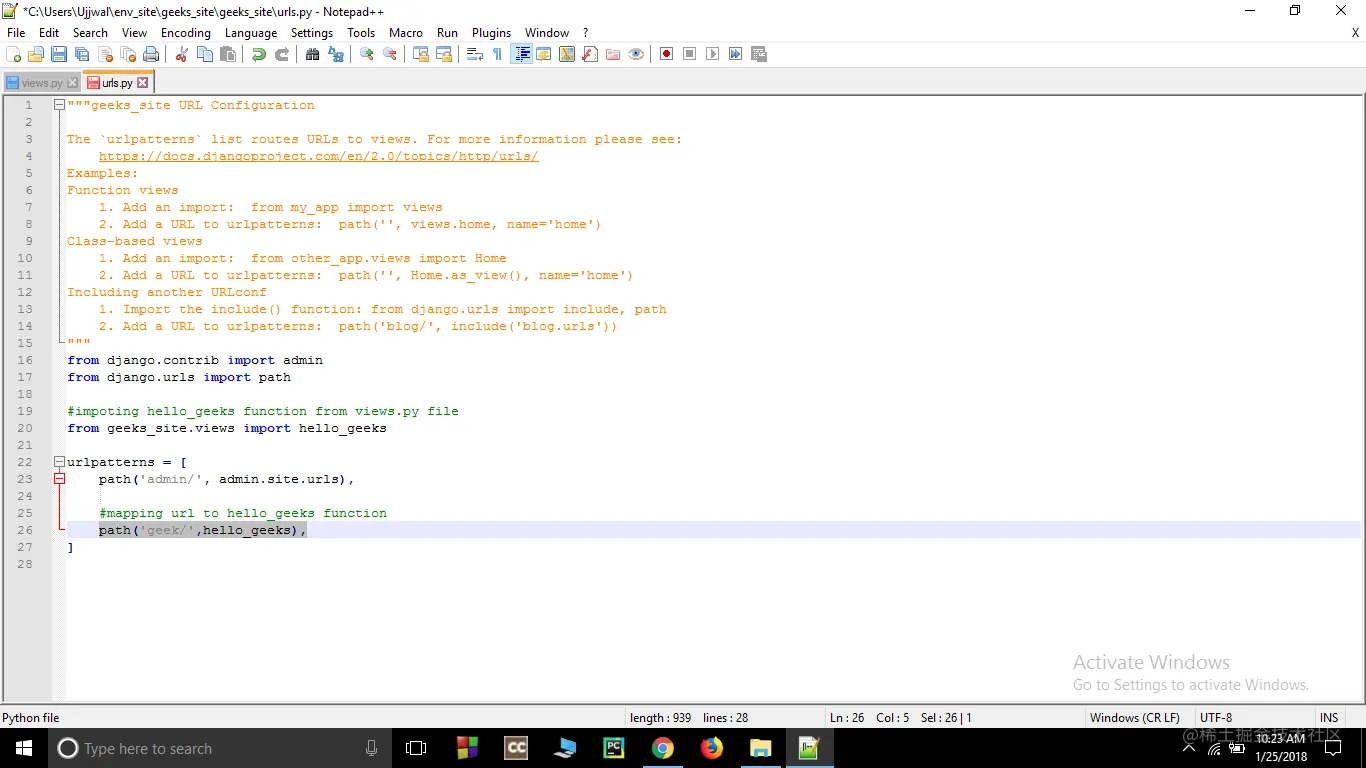
Task: Open the docs.djangoproject.com URL link
Action: (318, 156)
